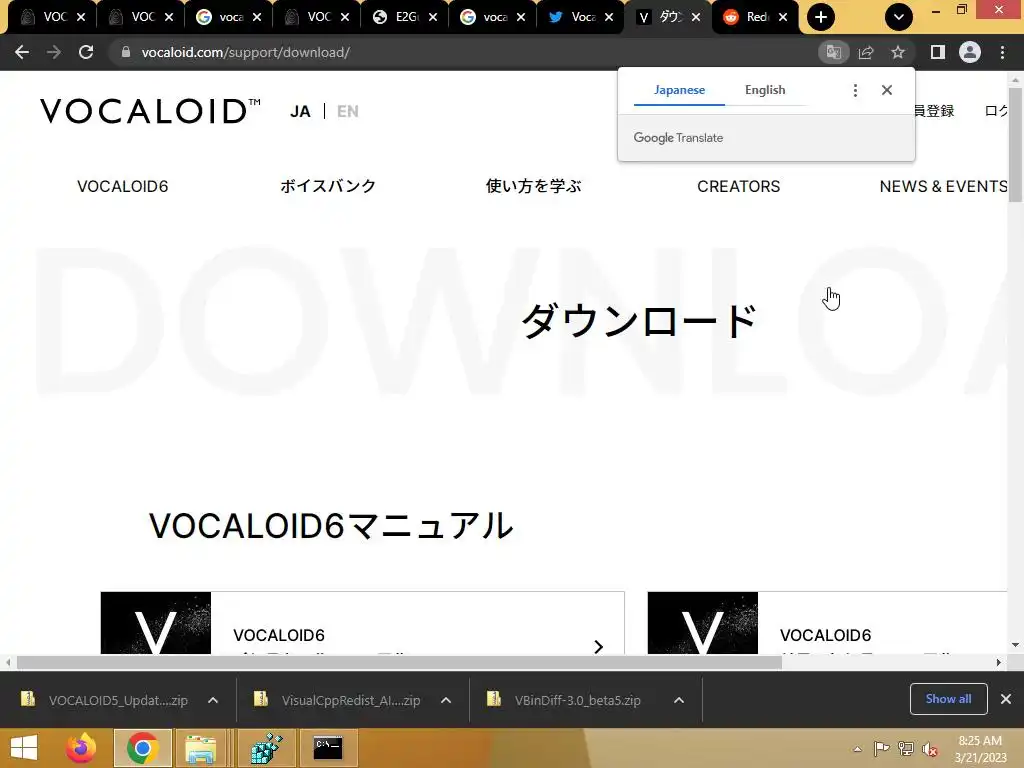Click the site info lock icon
The image size is (1024, 768).
coord(126,52)
